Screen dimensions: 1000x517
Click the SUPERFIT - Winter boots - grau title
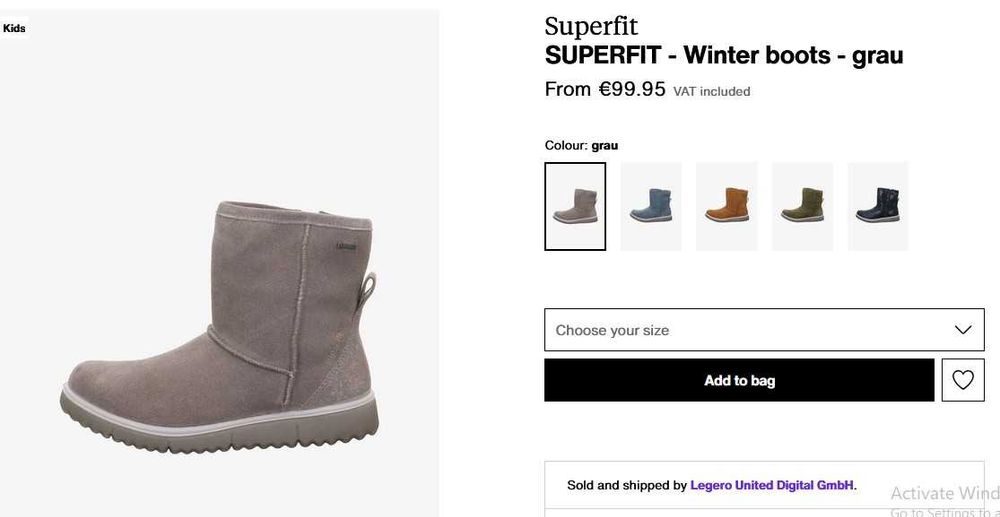pos(723,55)
